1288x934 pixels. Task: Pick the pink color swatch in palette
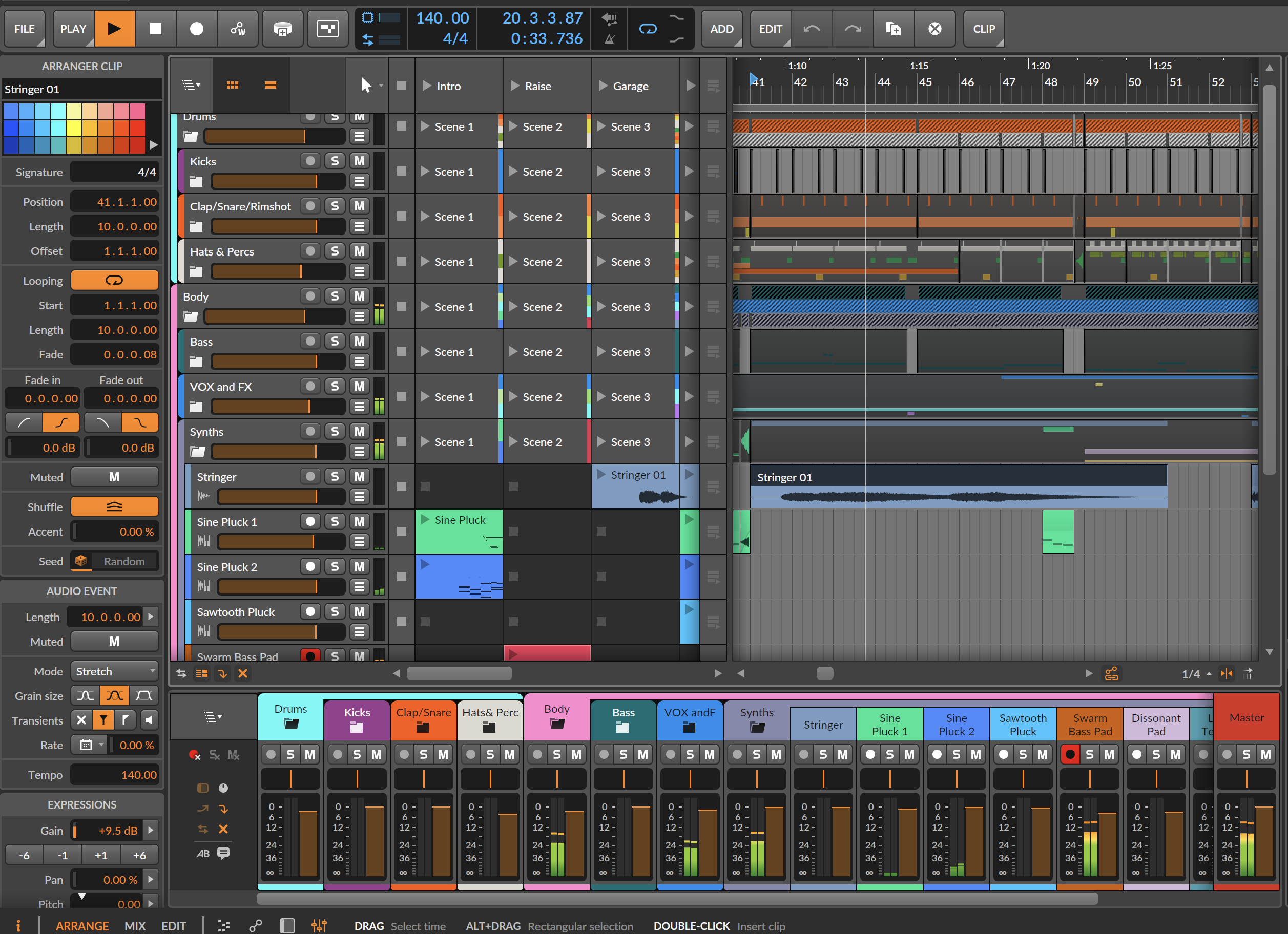pyautogui.click(x=137, y=111)
